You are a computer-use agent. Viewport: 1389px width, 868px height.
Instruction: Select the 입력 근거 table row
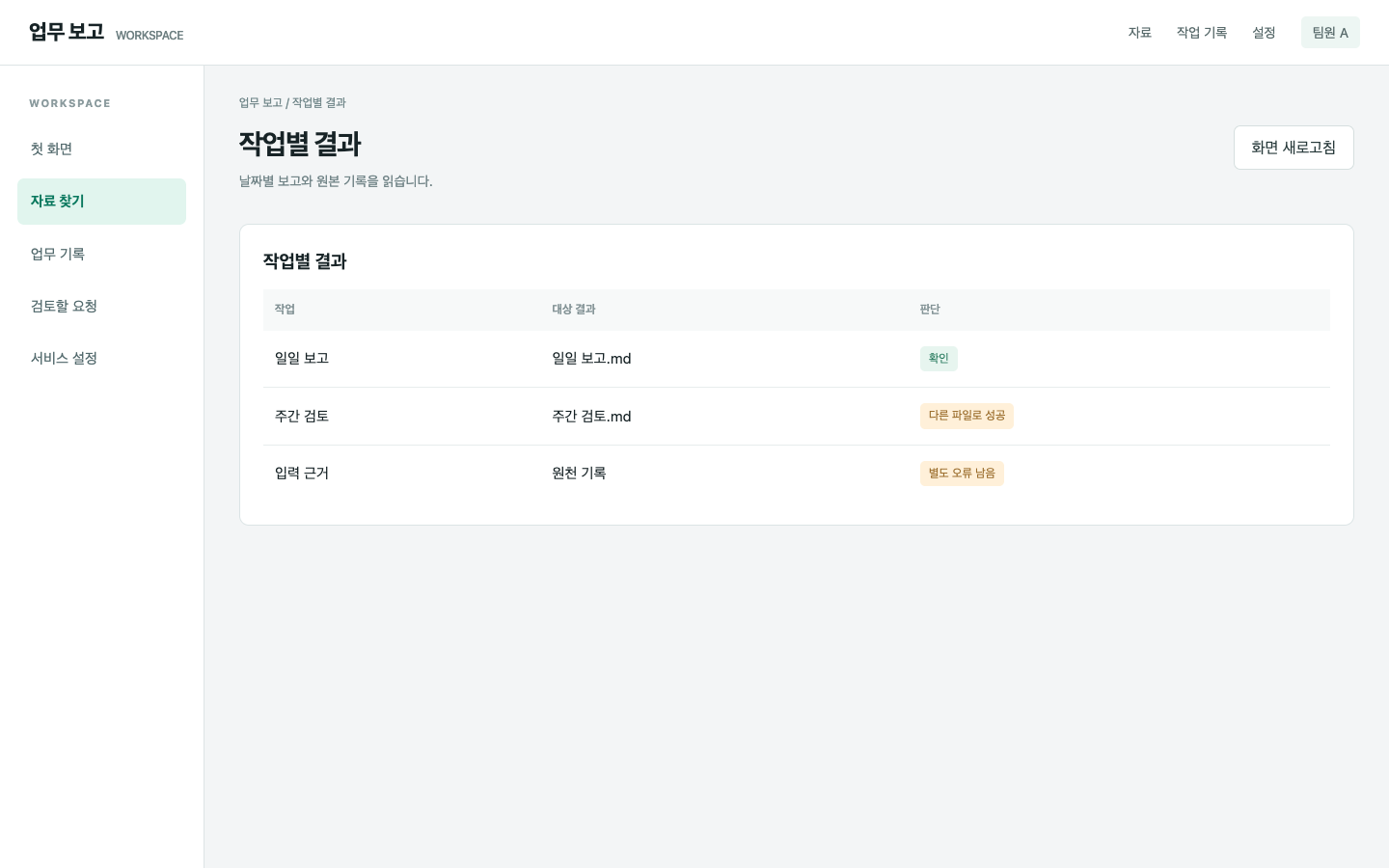pos(797,474)
